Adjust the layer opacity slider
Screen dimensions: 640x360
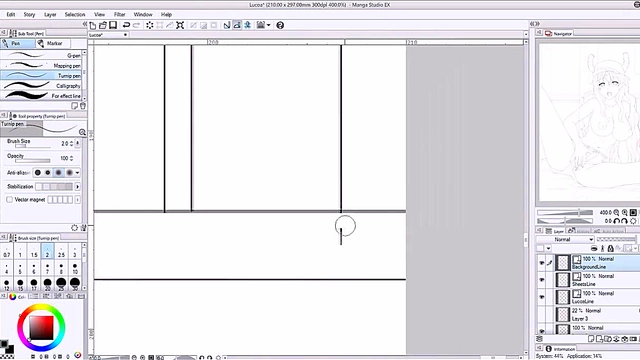point(616,240)
